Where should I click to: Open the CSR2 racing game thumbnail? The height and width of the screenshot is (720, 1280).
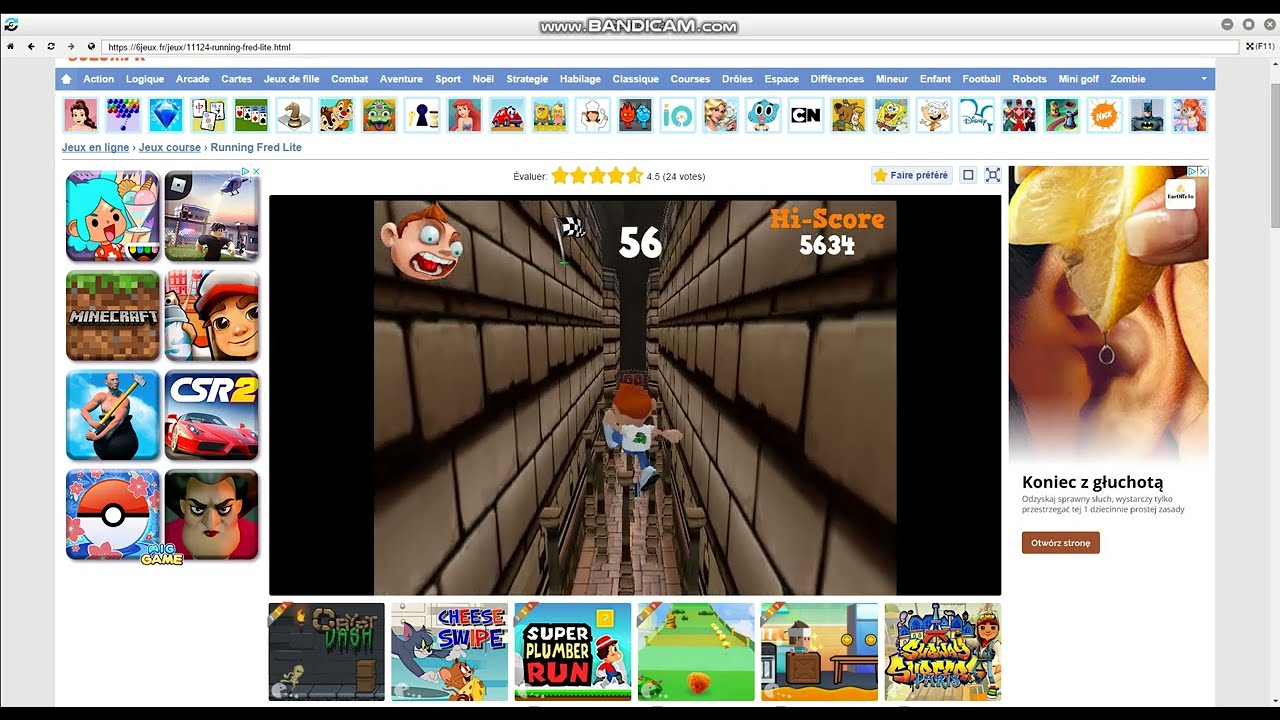(211, 415)
